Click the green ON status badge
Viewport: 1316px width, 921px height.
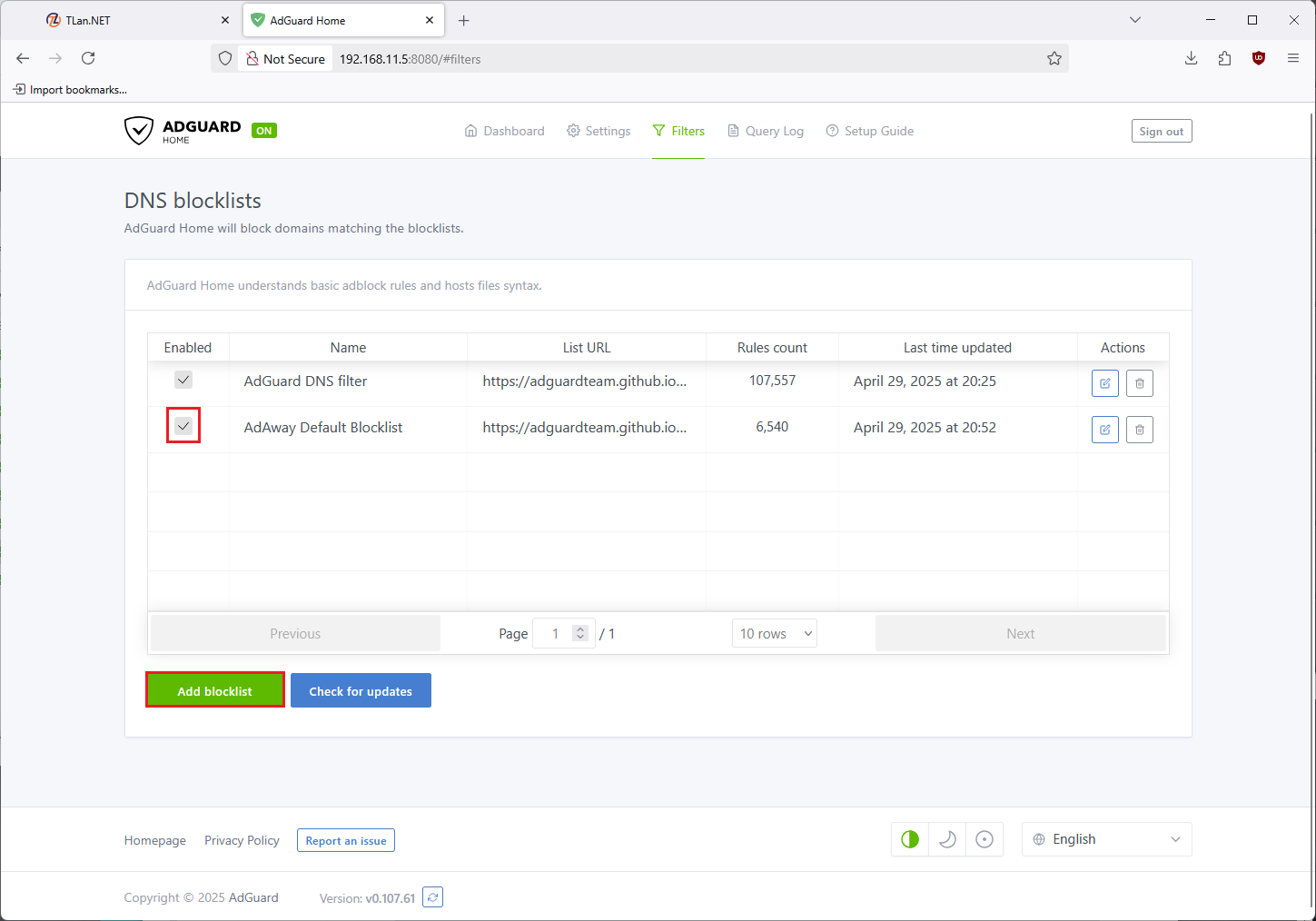(264, 130)
